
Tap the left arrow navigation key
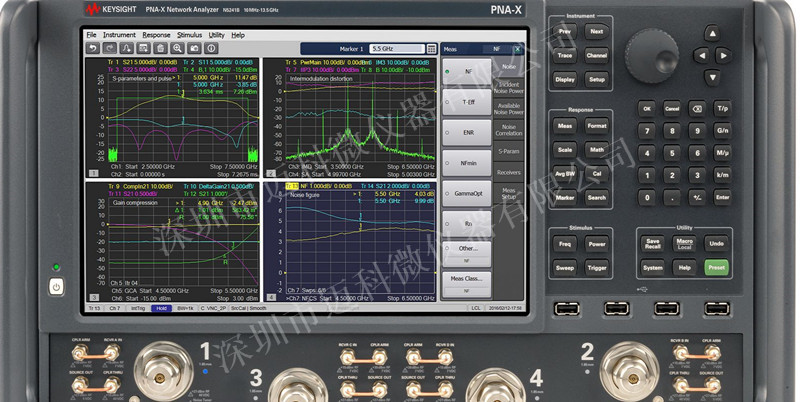[x=702, y=56]
